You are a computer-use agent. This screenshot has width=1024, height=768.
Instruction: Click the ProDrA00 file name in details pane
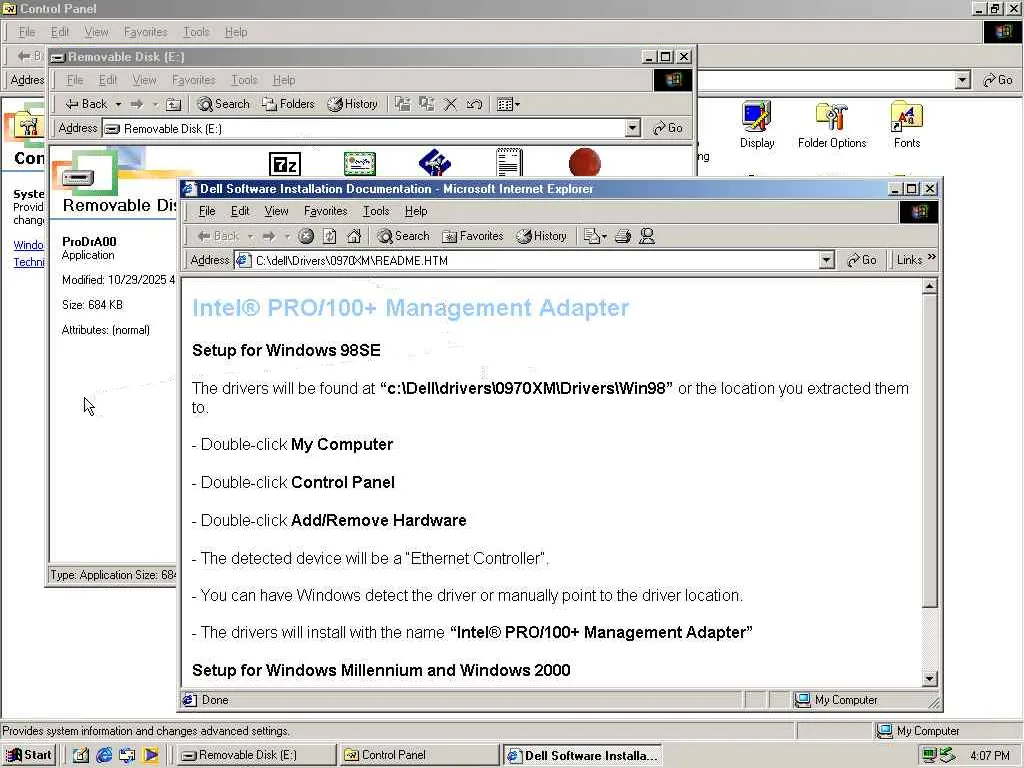point(89,242)
